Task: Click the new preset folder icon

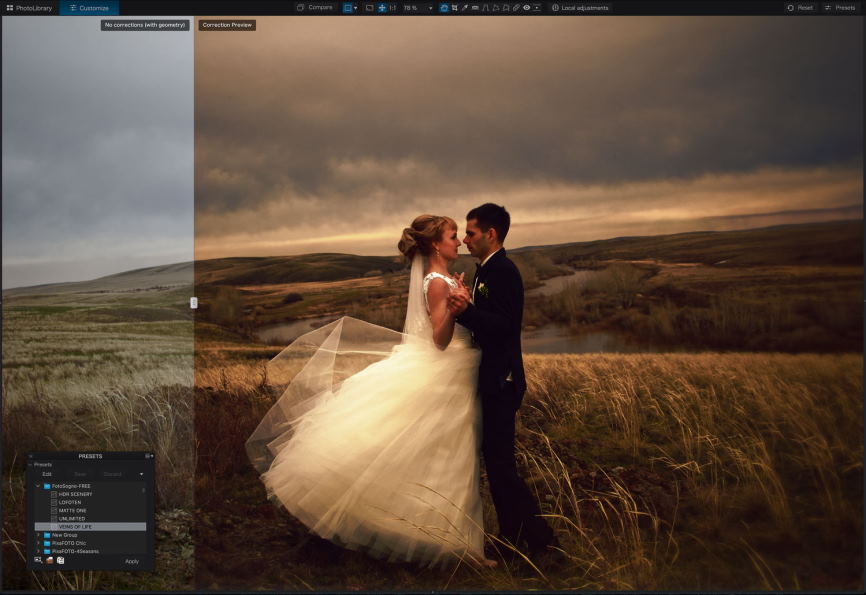Action: [49, 561]
